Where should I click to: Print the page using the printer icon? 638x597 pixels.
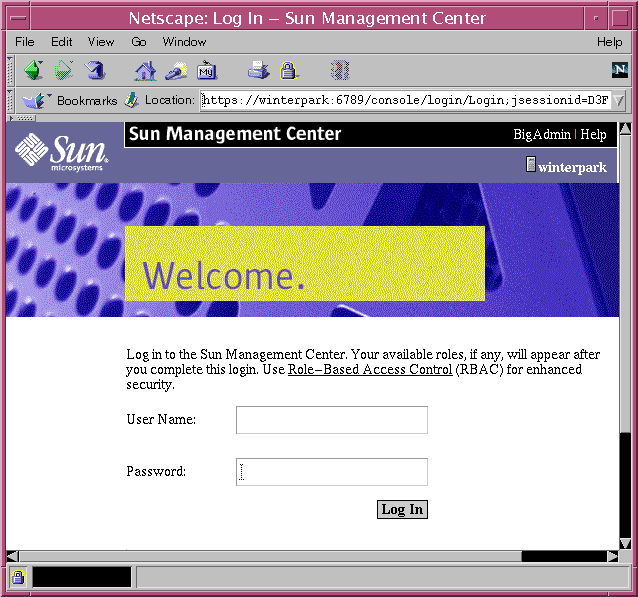coord(258,70)
